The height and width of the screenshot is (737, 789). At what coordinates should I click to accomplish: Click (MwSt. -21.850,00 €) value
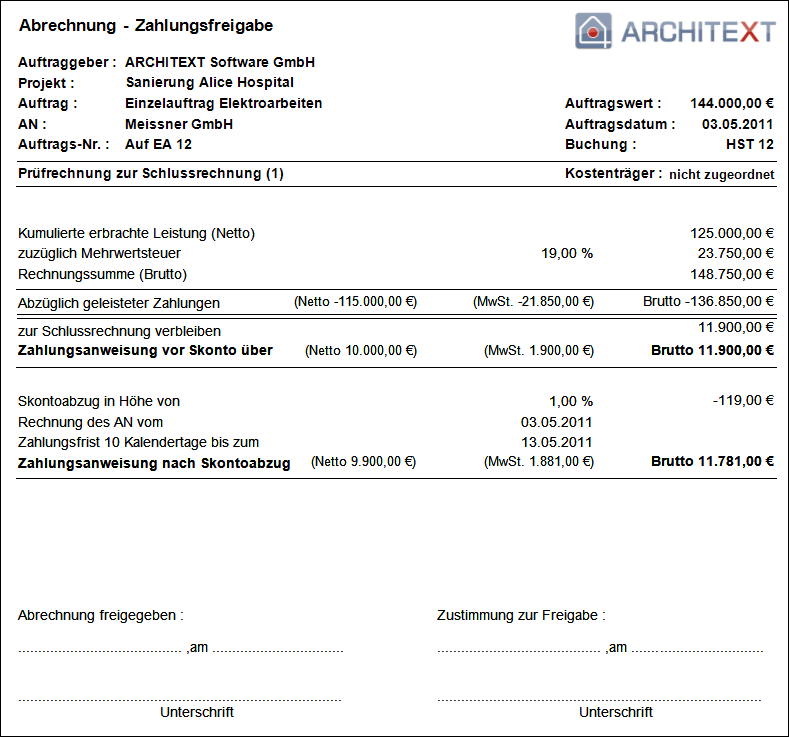[533, 302]
